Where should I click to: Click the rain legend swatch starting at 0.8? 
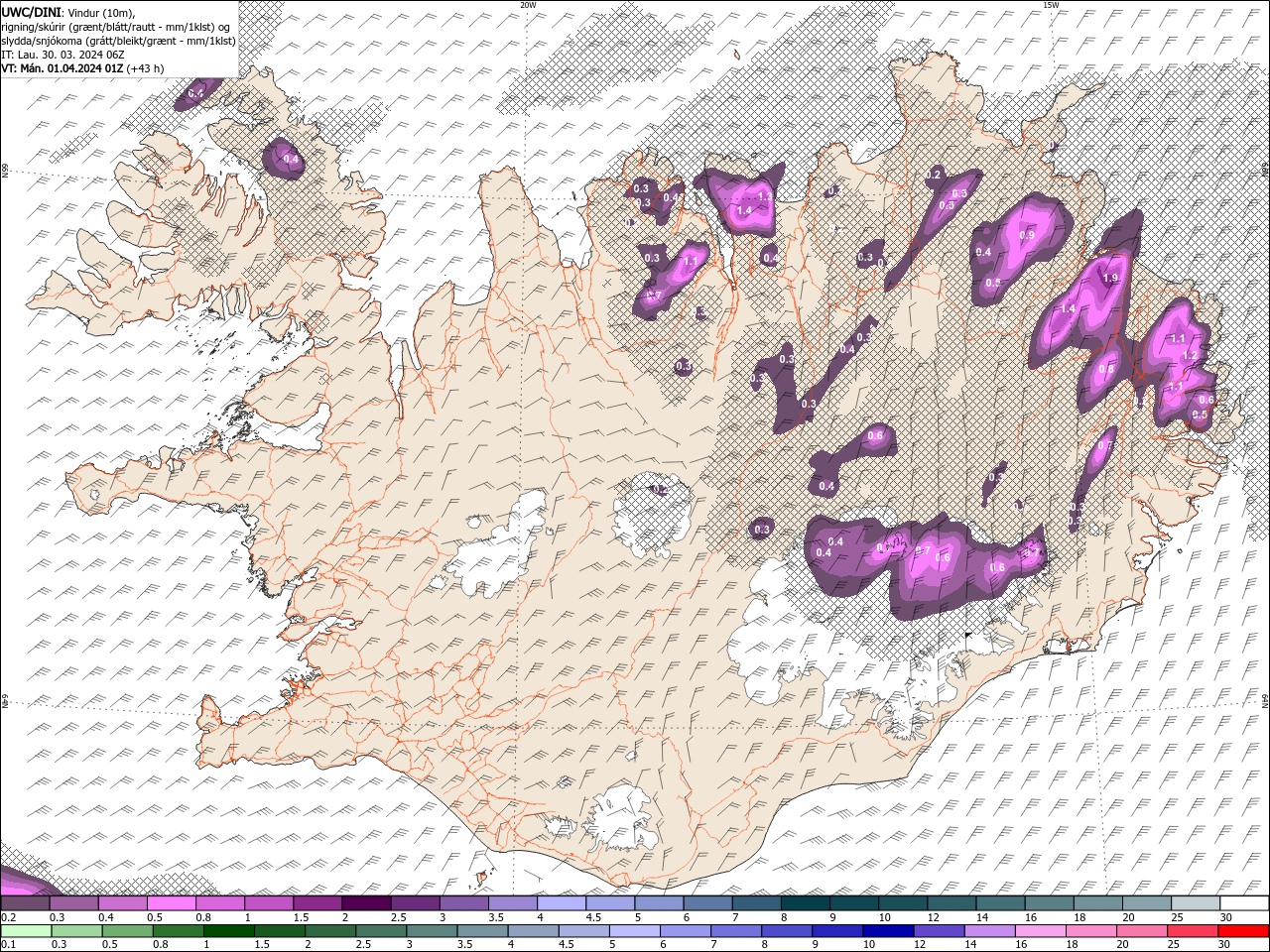click(178, 931)
